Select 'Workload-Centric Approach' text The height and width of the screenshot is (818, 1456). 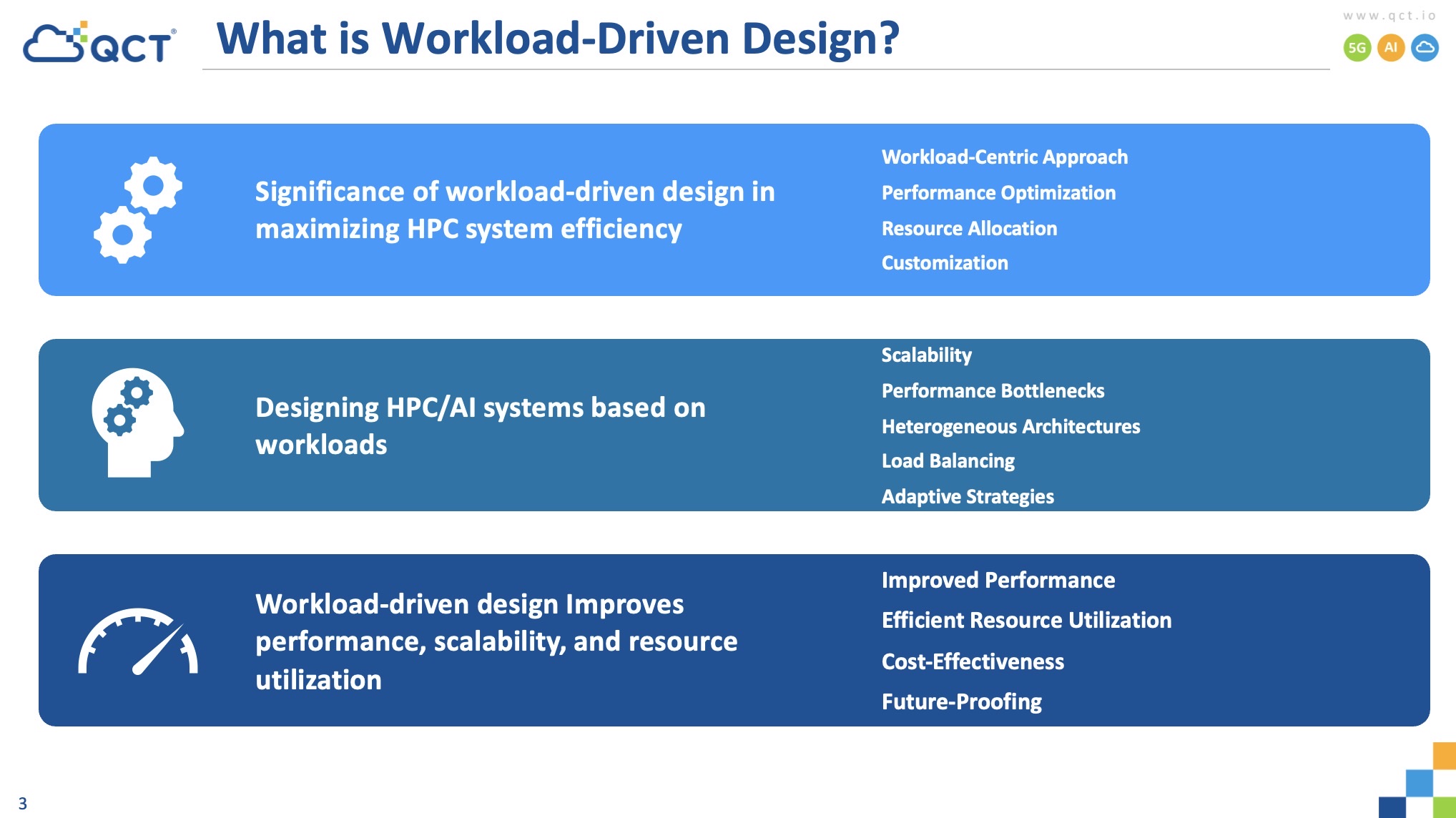tap(1004, 157)
